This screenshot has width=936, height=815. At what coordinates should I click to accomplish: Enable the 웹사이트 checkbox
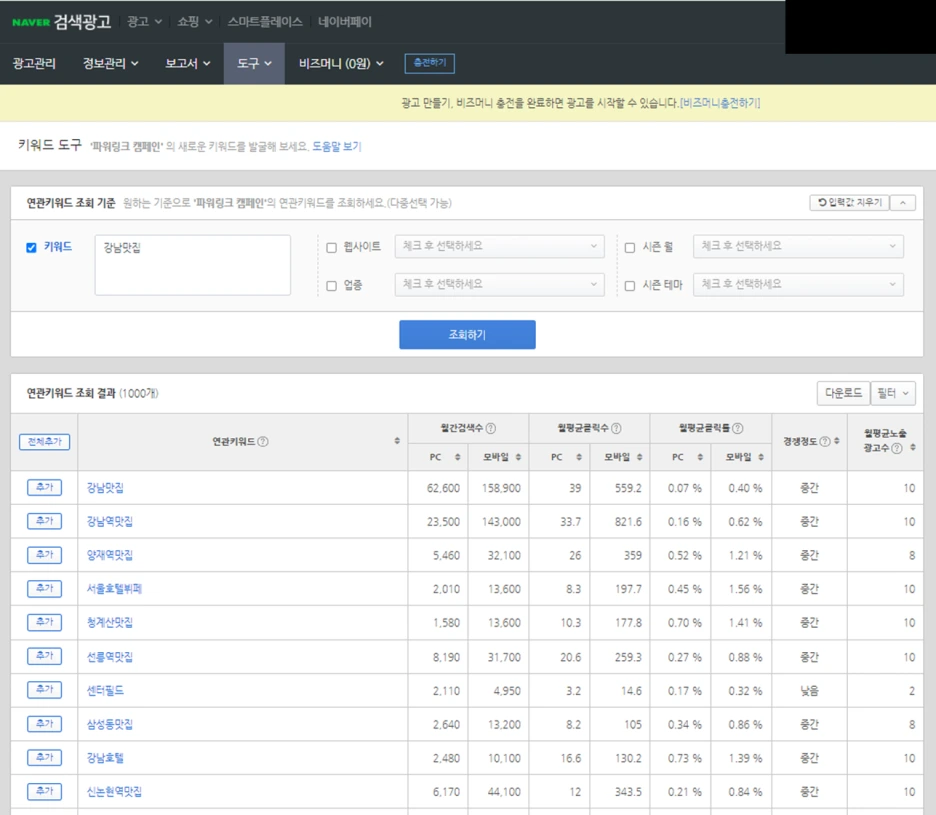(331, 248)
